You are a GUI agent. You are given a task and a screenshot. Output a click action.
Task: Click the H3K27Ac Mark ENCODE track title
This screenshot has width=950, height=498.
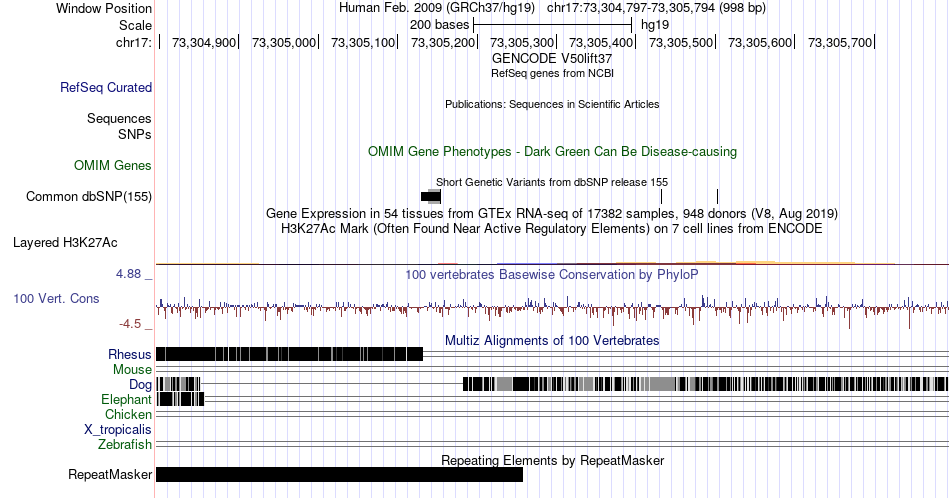tap(552, 228)
